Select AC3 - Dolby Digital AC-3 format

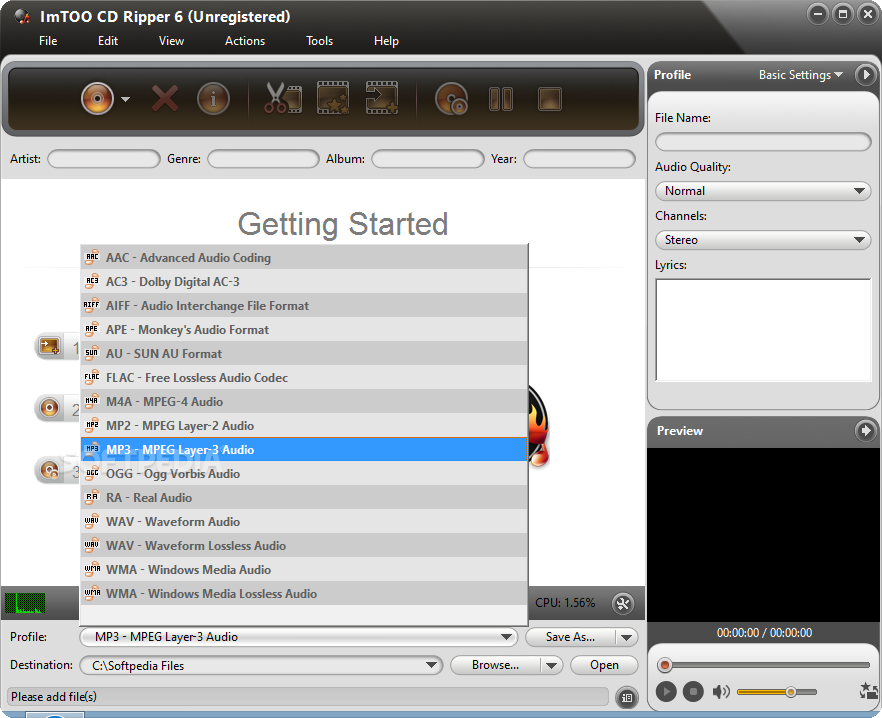click(x=304, y=281)
